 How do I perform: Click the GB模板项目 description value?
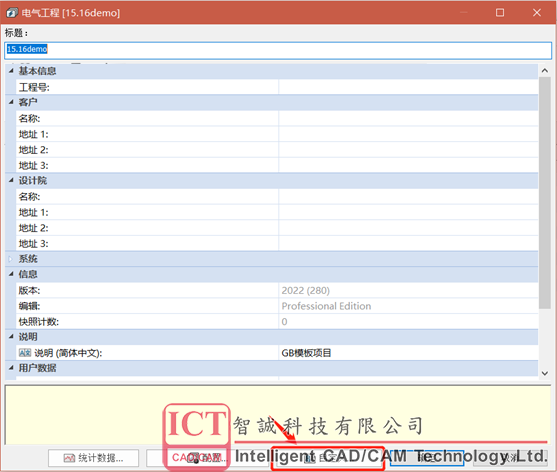[306, 353]
